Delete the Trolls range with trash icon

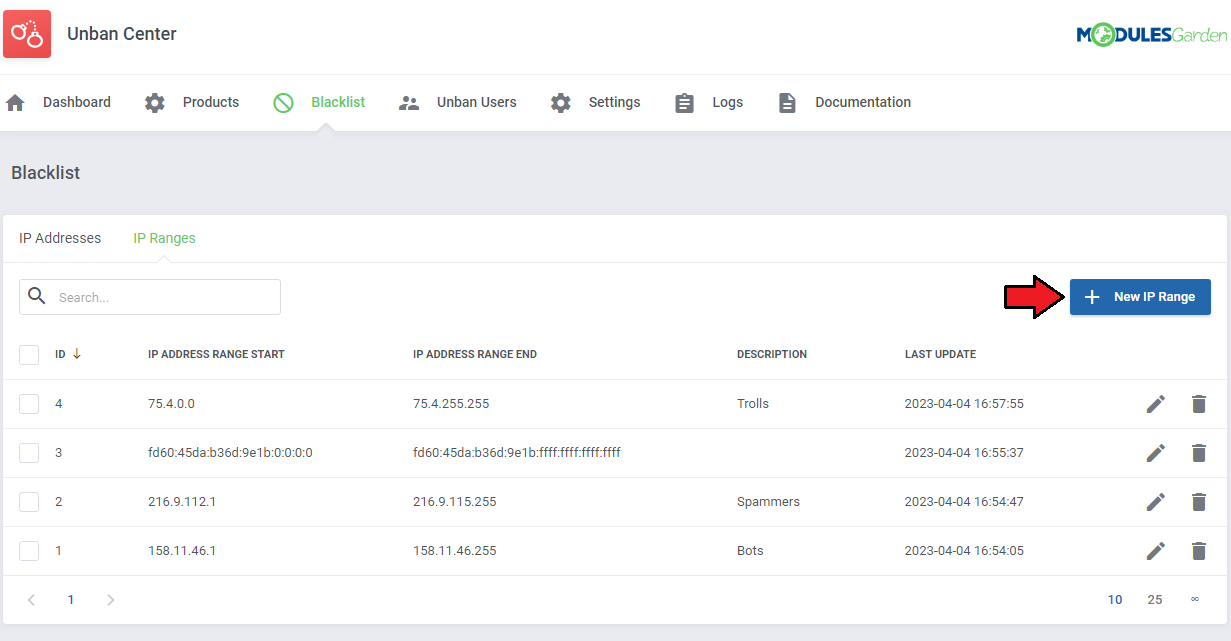pyautogui.click(x=1199, y=404)
